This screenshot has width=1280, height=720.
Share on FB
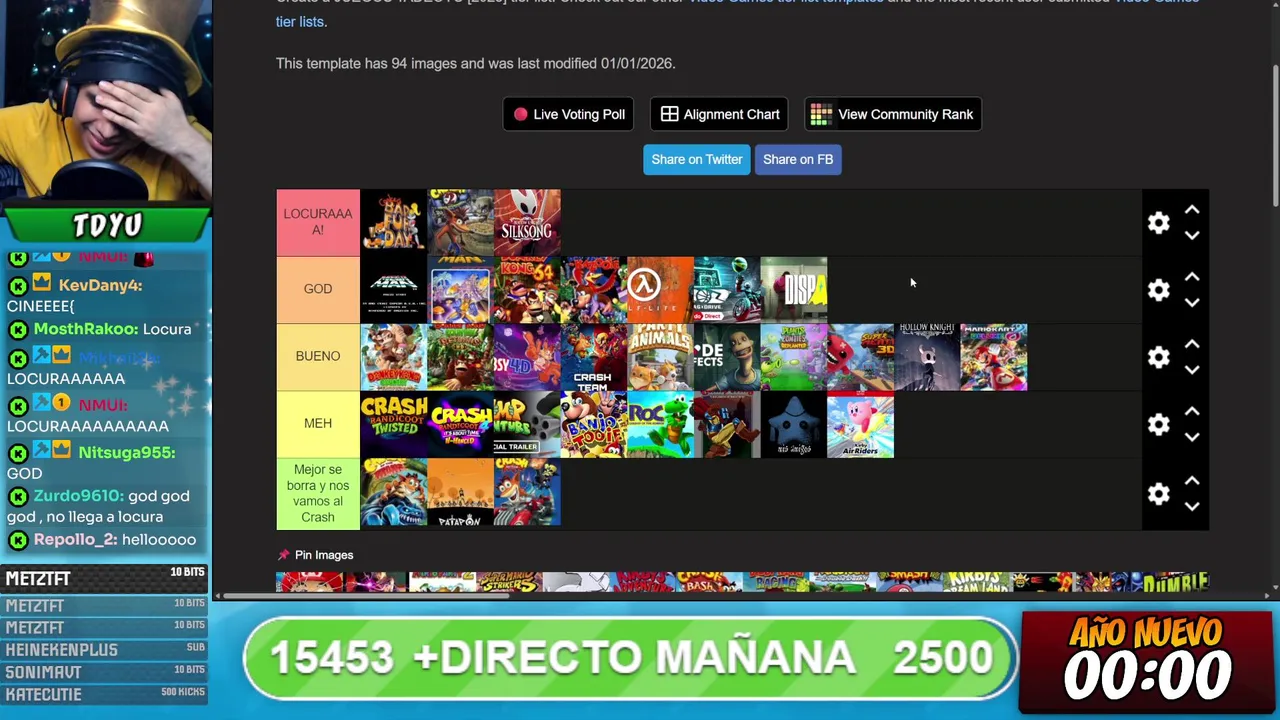(798, 159)
